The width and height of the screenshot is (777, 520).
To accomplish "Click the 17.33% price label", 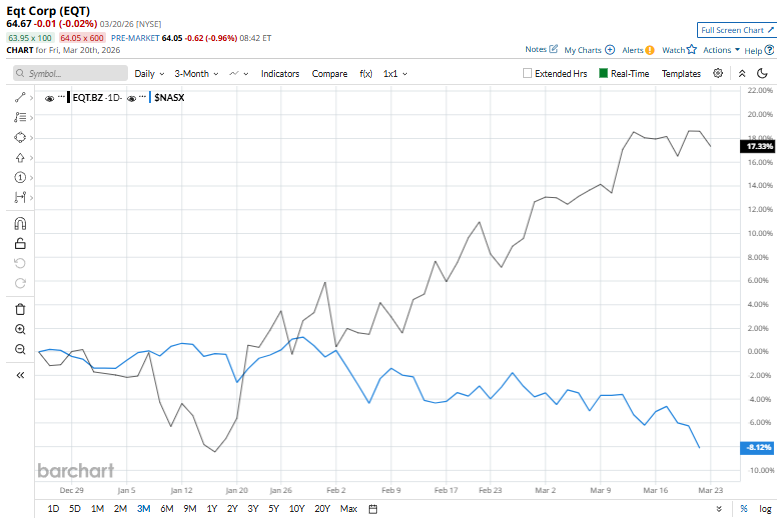I will pyautogui.click(x=758, y=146).
